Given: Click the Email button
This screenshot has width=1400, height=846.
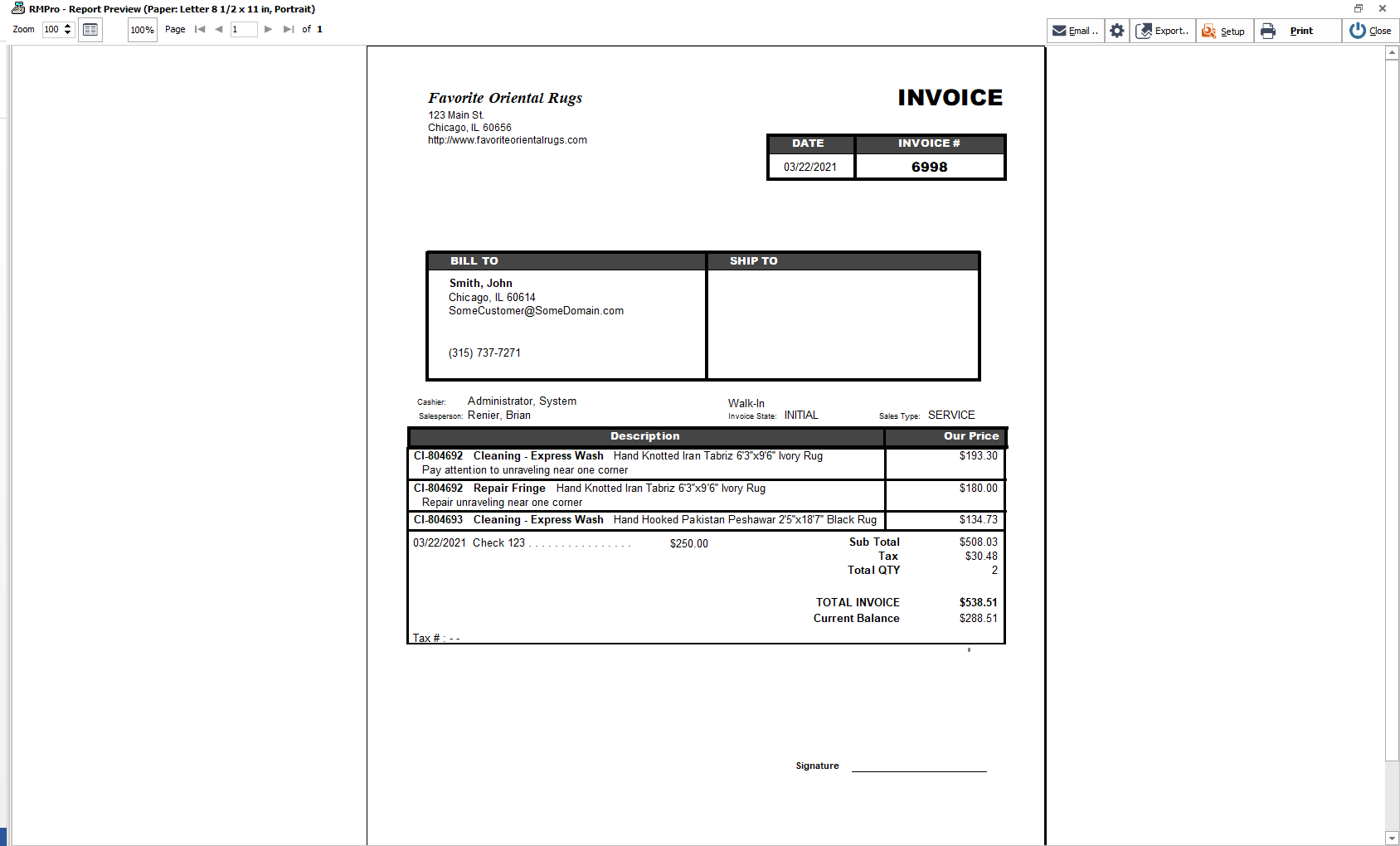Looking at the screenshot, I should coord(1075,31).
